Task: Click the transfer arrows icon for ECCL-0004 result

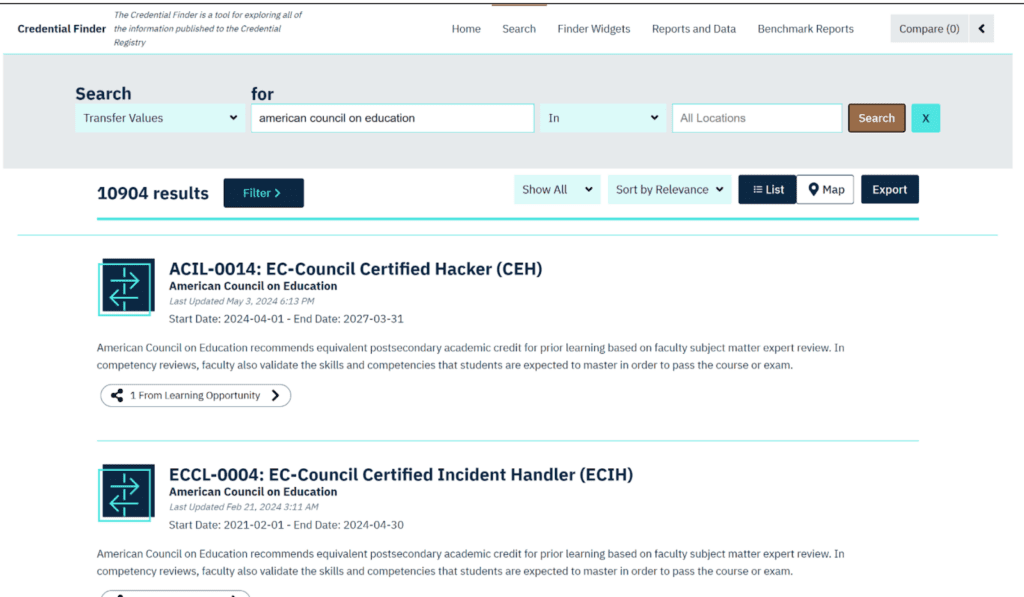Action: pos(125,492)
